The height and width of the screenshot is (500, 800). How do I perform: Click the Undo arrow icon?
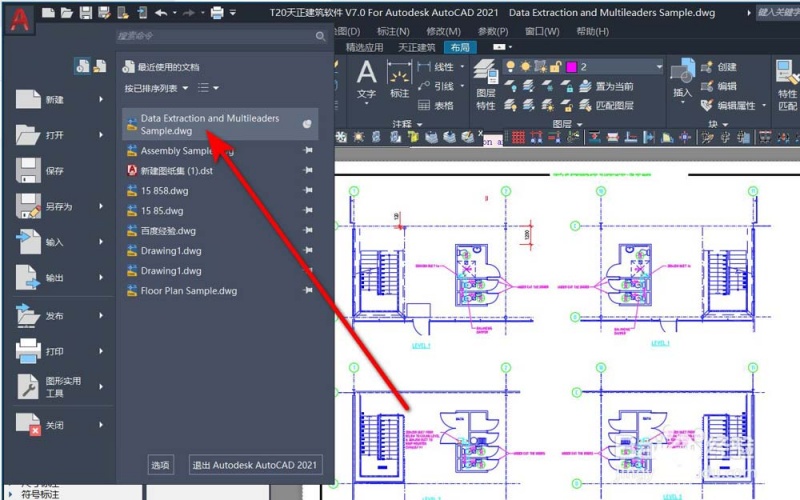[x=161, y=12]
